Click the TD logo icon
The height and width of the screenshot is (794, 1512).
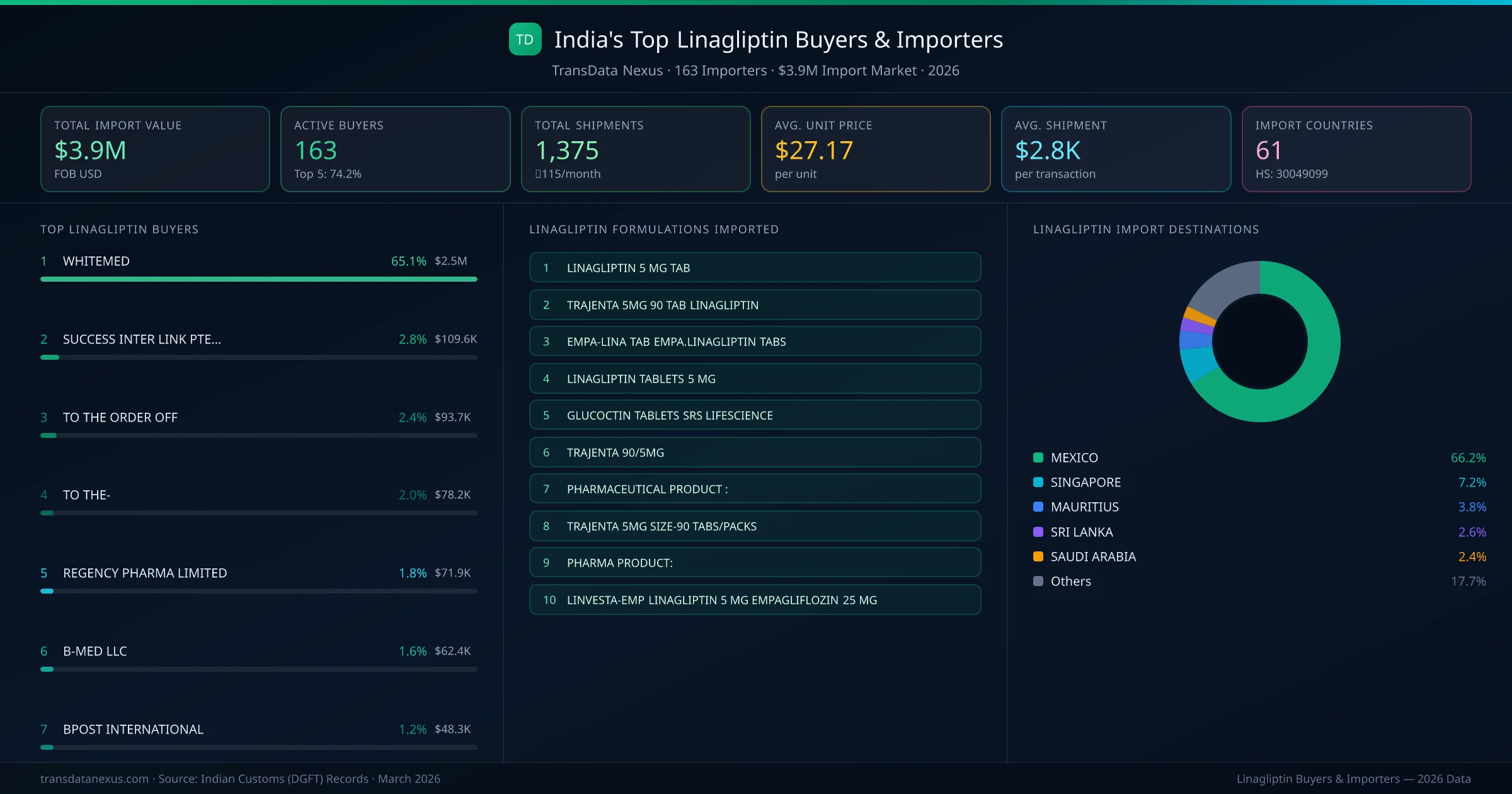525,39
